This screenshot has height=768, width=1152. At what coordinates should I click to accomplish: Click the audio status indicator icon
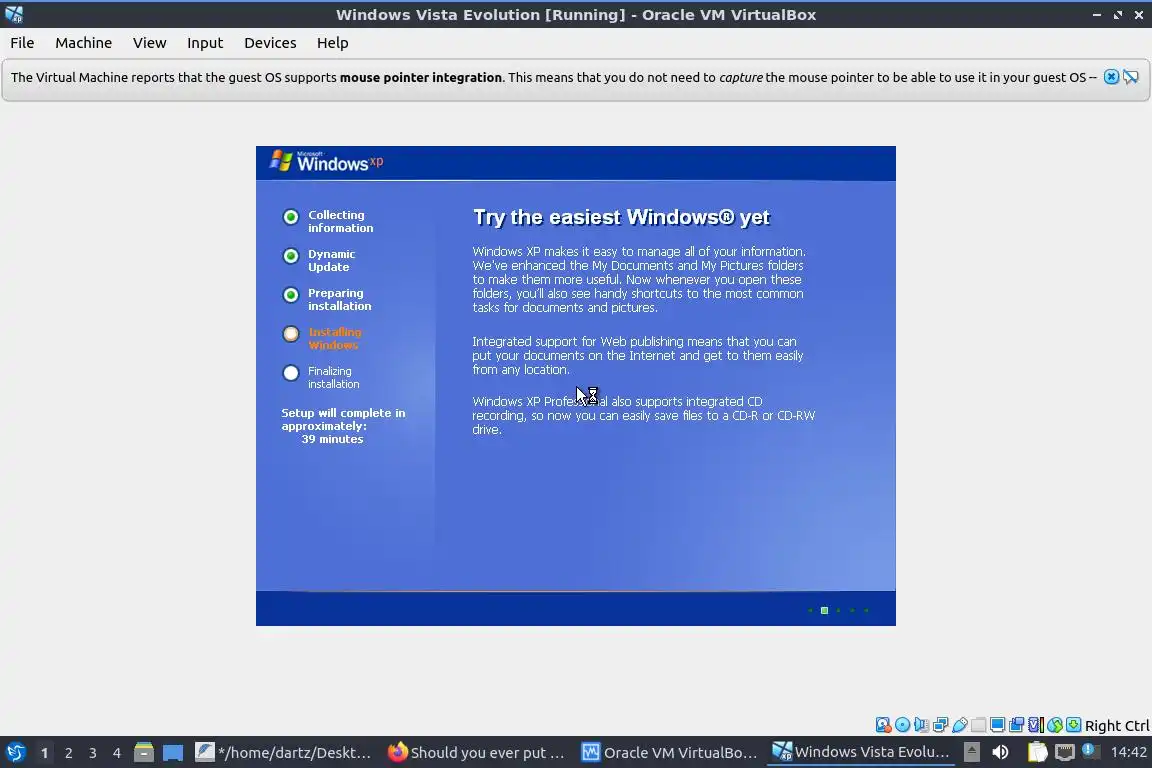coord(921,725)
